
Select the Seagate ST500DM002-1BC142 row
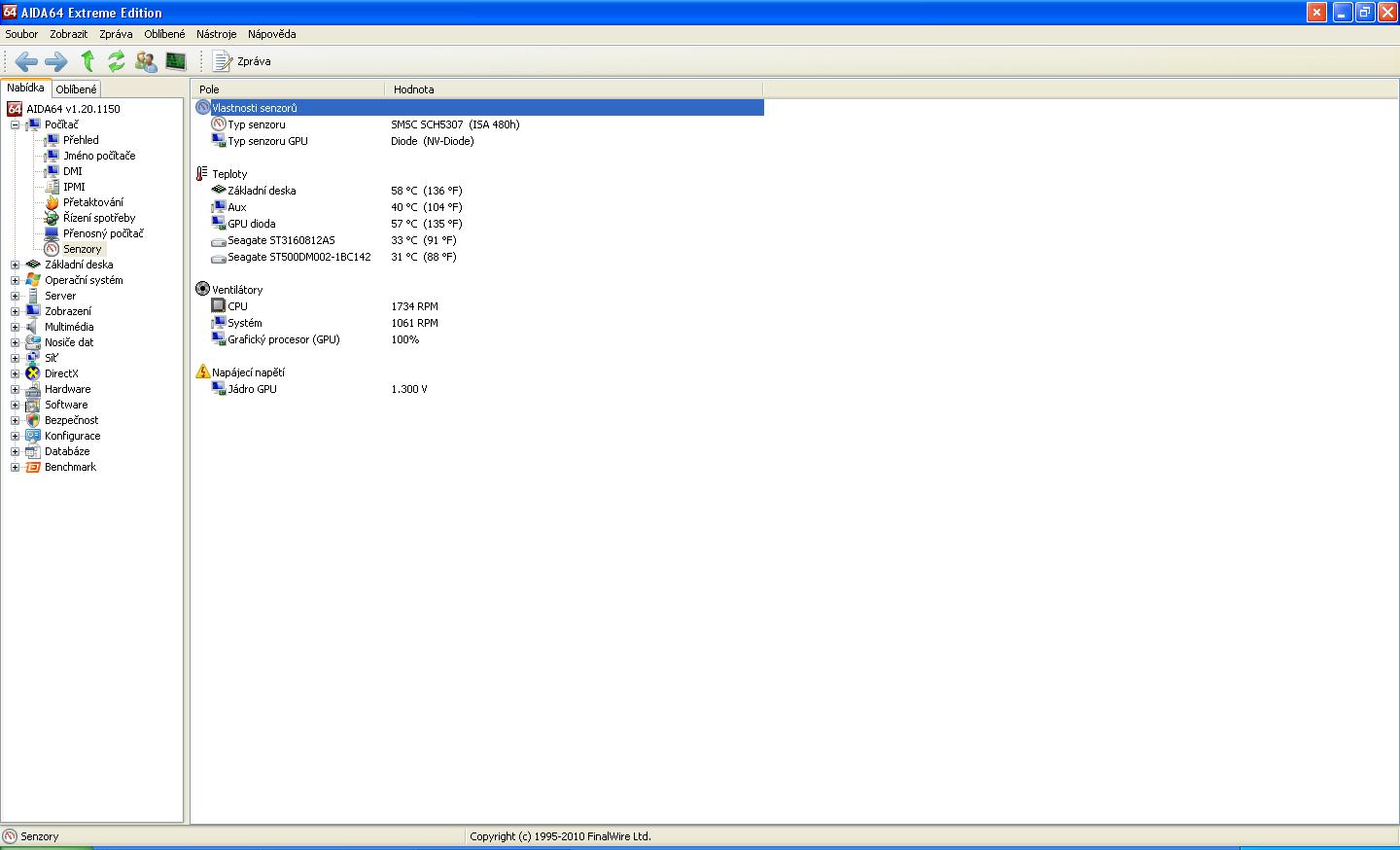(478, 257)
